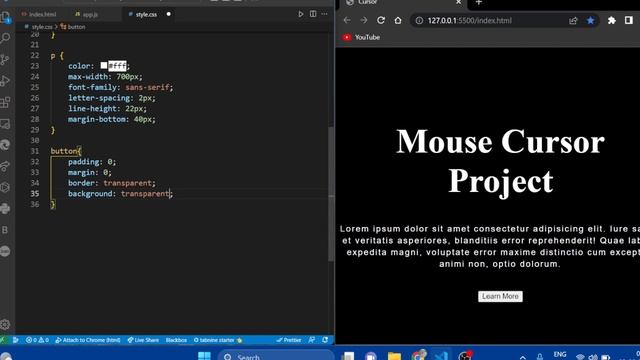
Task: Open Explorer in VS Code activity bar
Action: click(5, 17)
